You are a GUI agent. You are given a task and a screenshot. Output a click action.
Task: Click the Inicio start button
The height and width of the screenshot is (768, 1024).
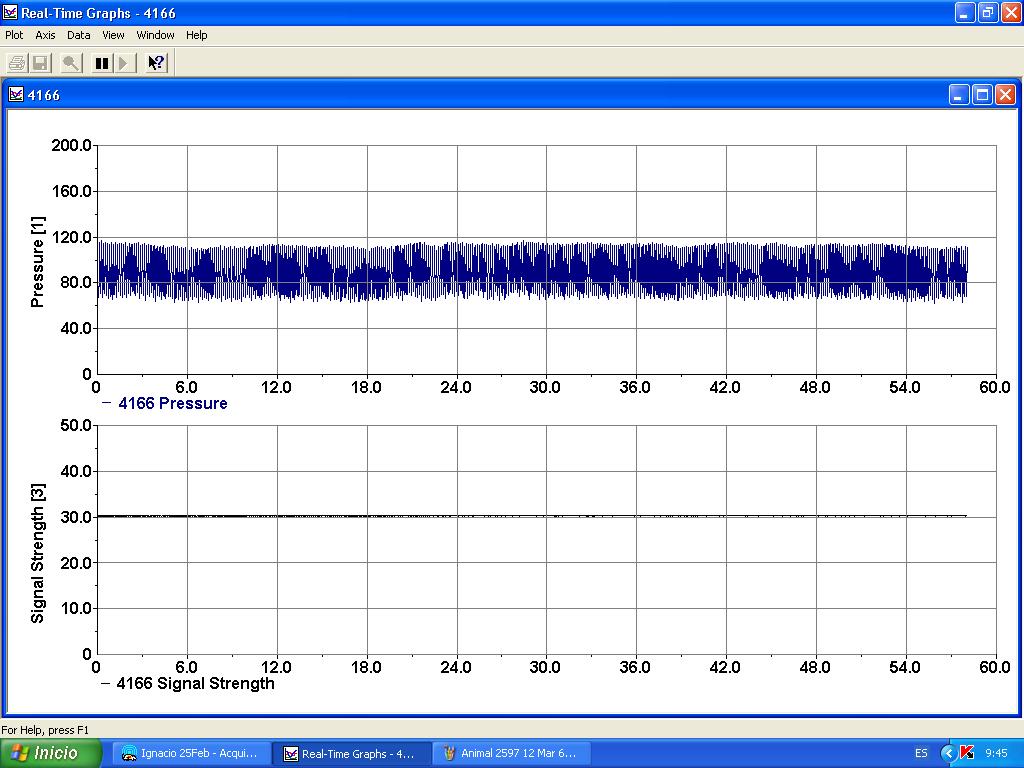tap(51, 753)
